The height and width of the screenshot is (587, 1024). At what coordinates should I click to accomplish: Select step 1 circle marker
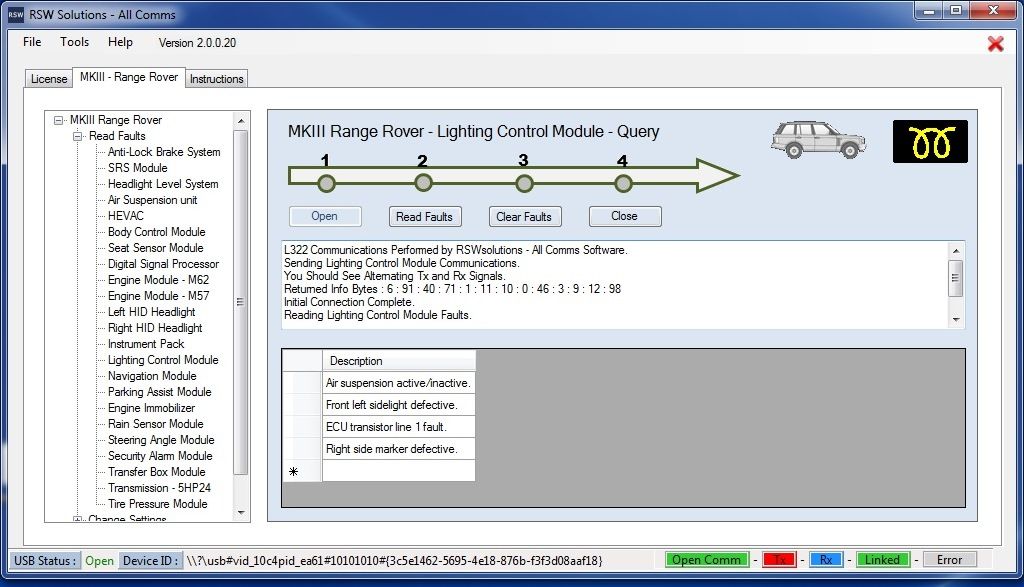327,183
